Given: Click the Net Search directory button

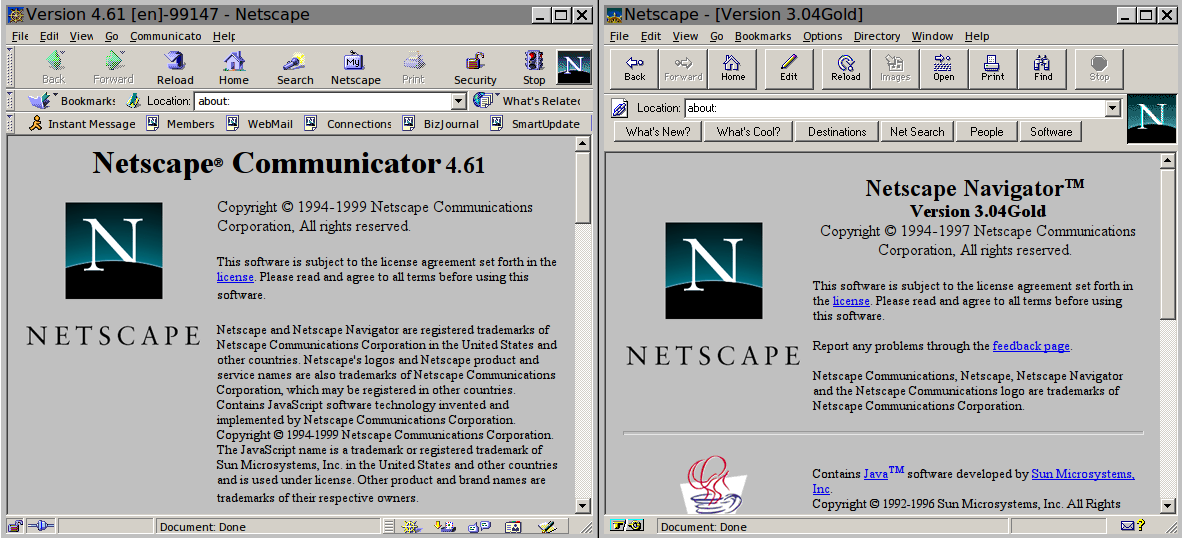Looking at the screenshot, I should (x=917, y=132).
